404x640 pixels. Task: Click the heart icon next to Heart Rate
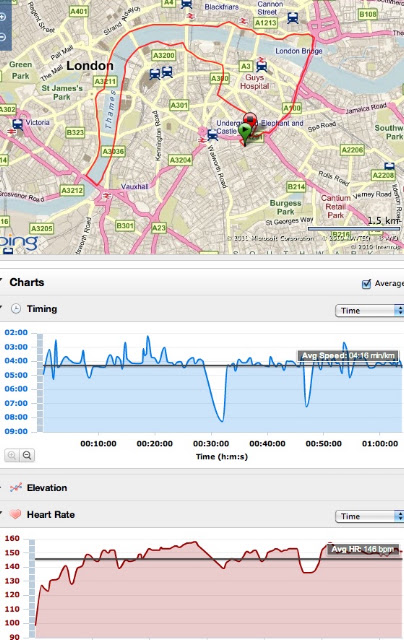(16, 514)
